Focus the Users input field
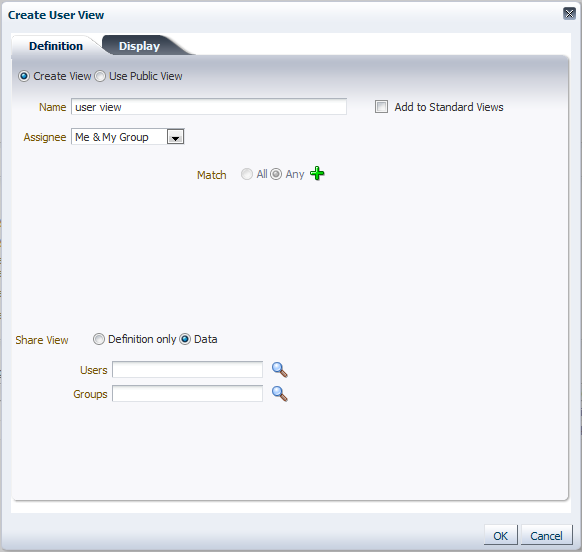582x552 pixels. click(187, 370)
